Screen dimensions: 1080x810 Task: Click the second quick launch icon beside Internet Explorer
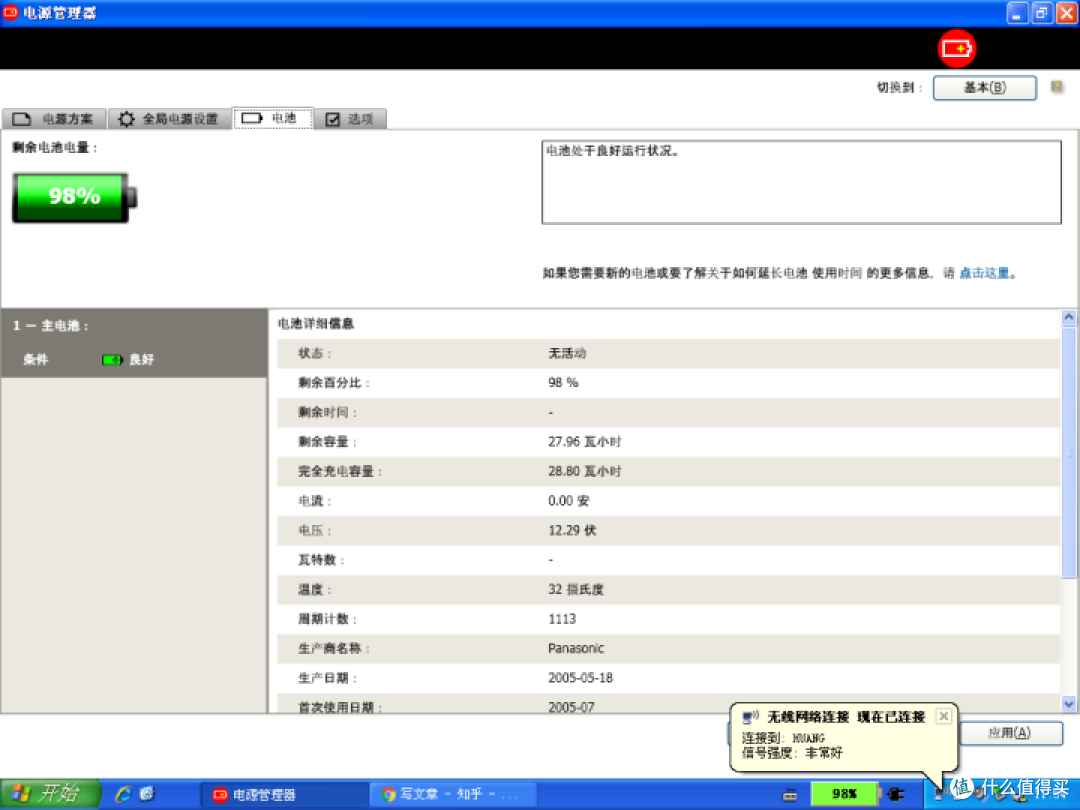coord(147,794)
